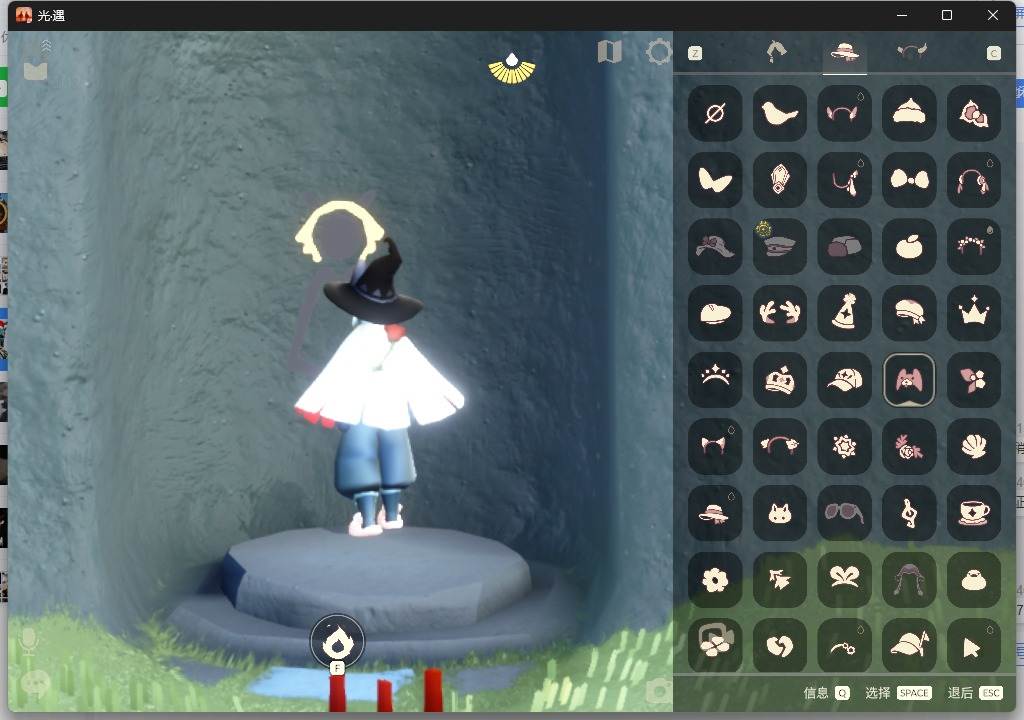Select the cat ears headband icon
The height and width of the screenshot is (720, 1024).
pyautogui.click(x=715, y=446)
